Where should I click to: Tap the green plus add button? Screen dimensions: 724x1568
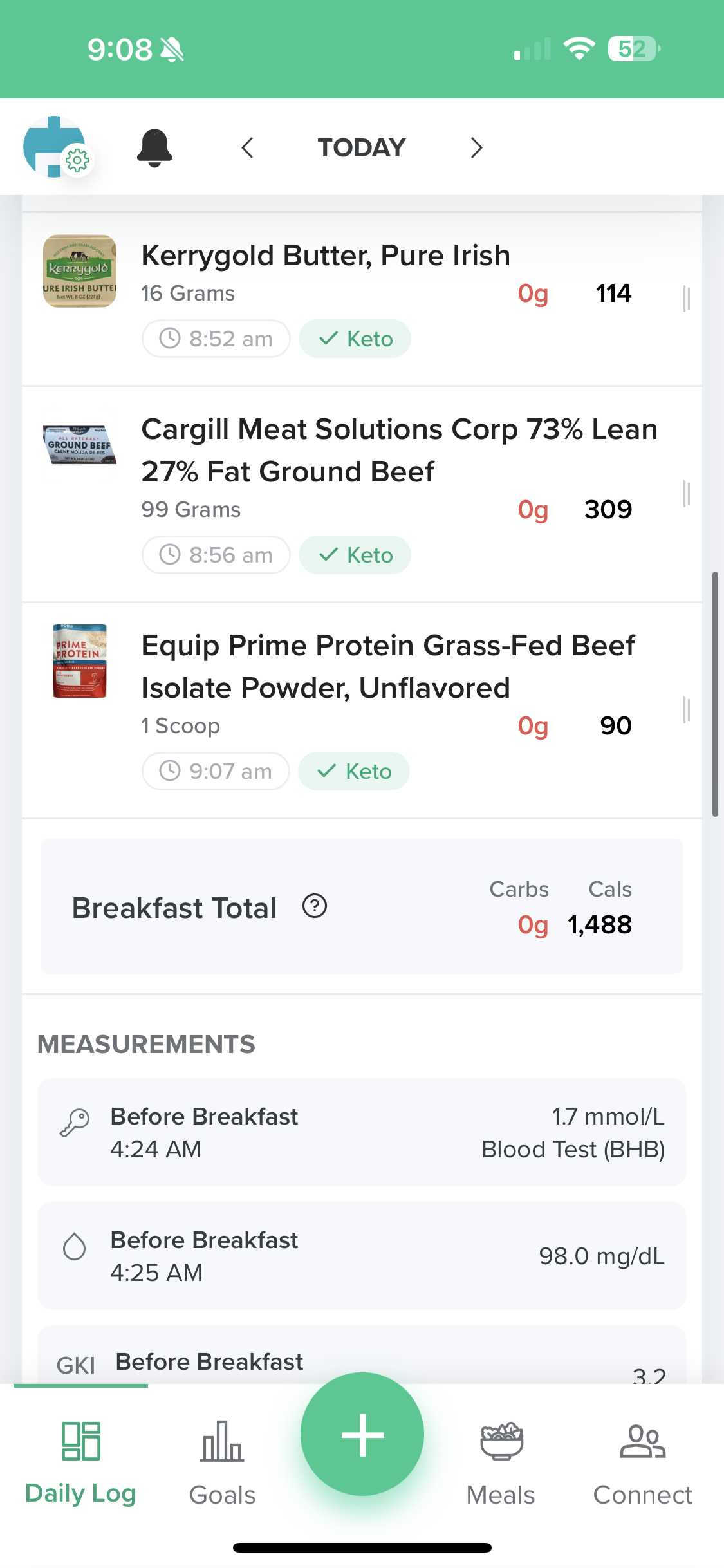coord(362,1434)
